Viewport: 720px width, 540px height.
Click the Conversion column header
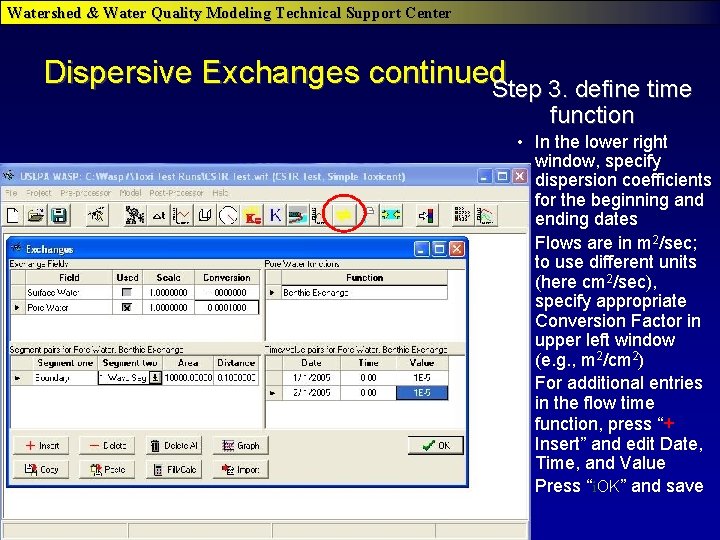coord(227,277)
